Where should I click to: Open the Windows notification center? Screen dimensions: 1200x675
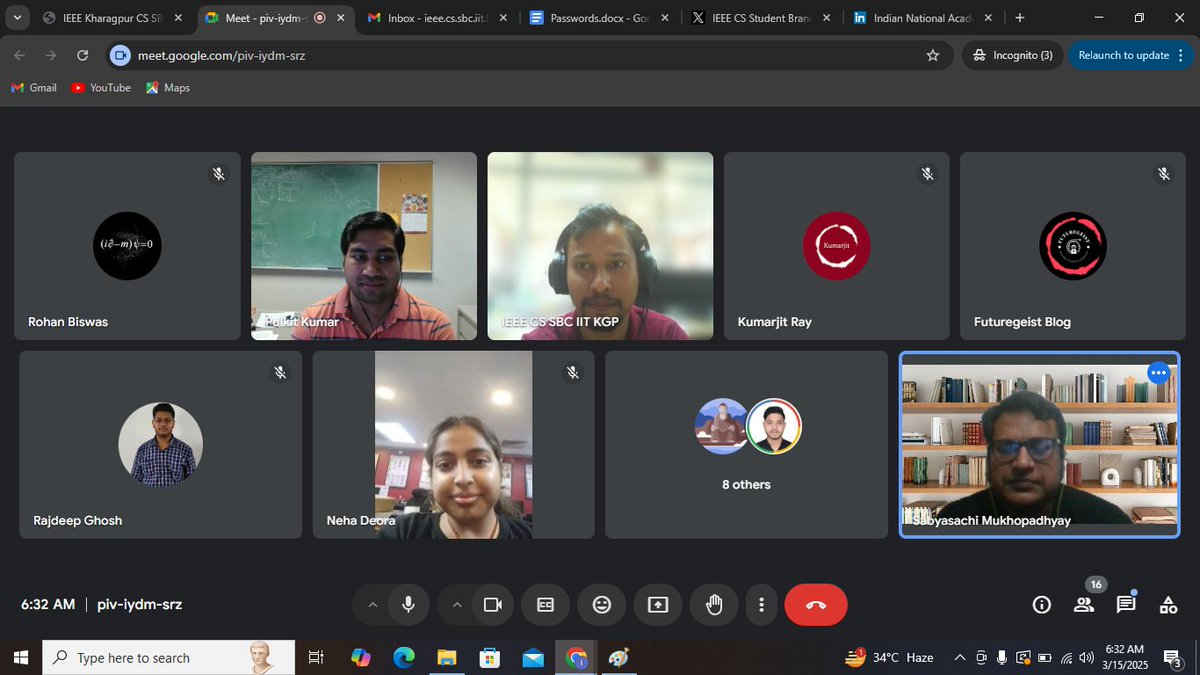[1174, 658]
